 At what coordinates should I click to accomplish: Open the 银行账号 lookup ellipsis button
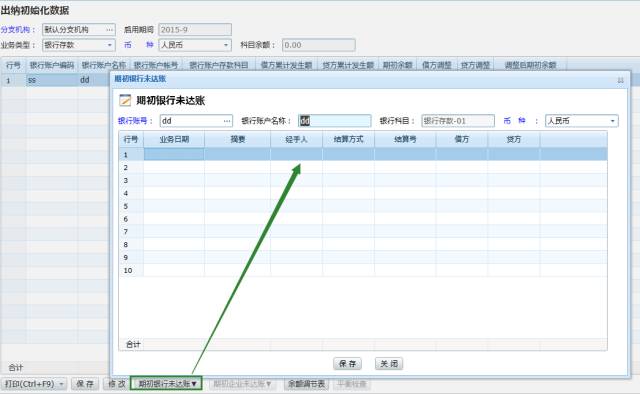[x=227, y=121]
